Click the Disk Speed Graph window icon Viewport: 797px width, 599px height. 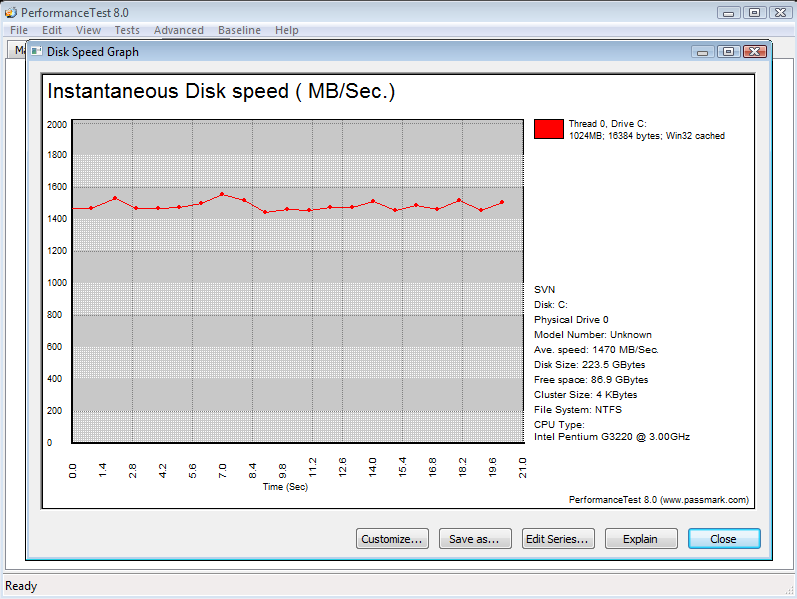[x=37, y=51]
